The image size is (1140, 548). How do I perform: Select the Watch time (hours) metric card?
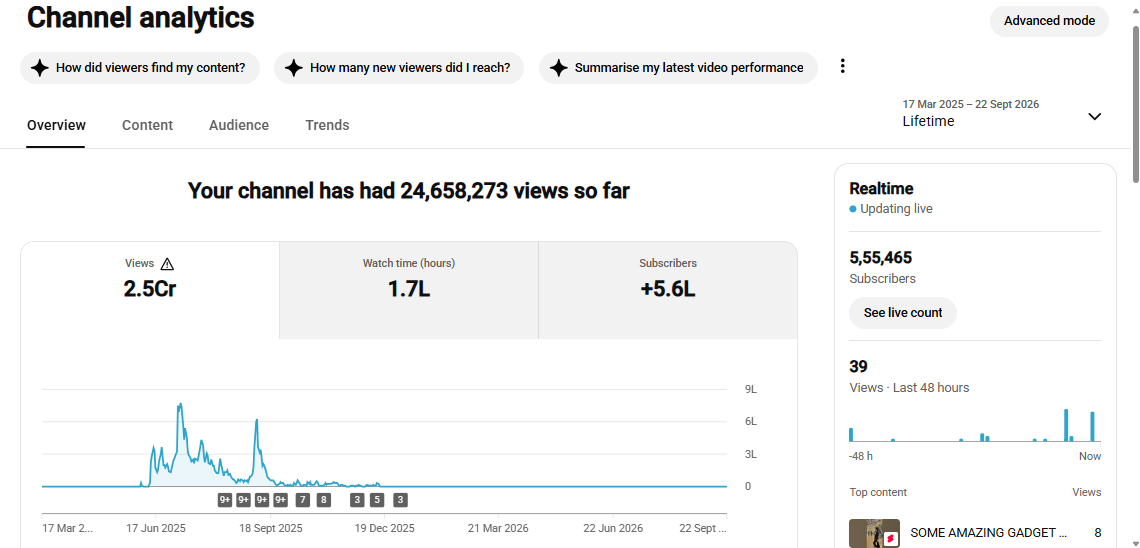[x=409, y=290]
